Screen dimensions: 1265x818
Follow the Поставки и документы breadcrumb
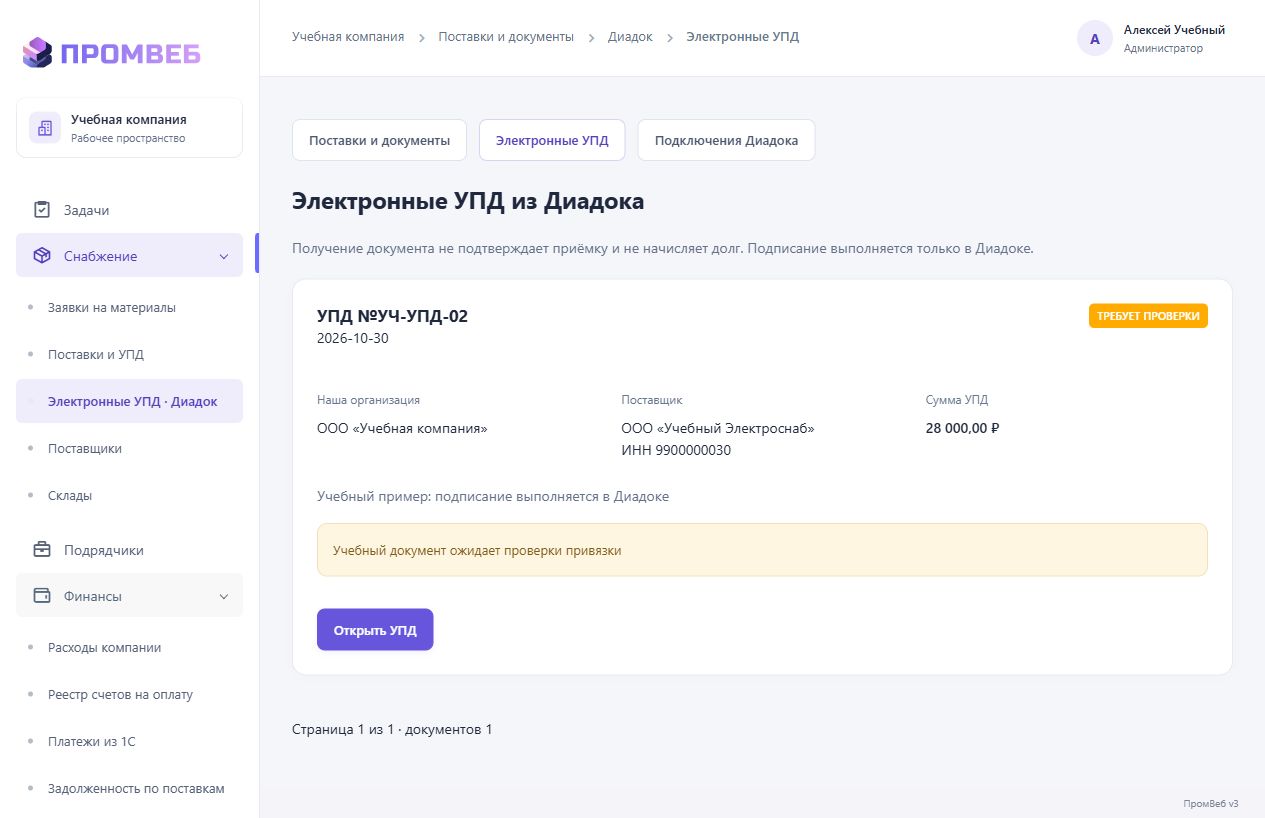[506, 37]
